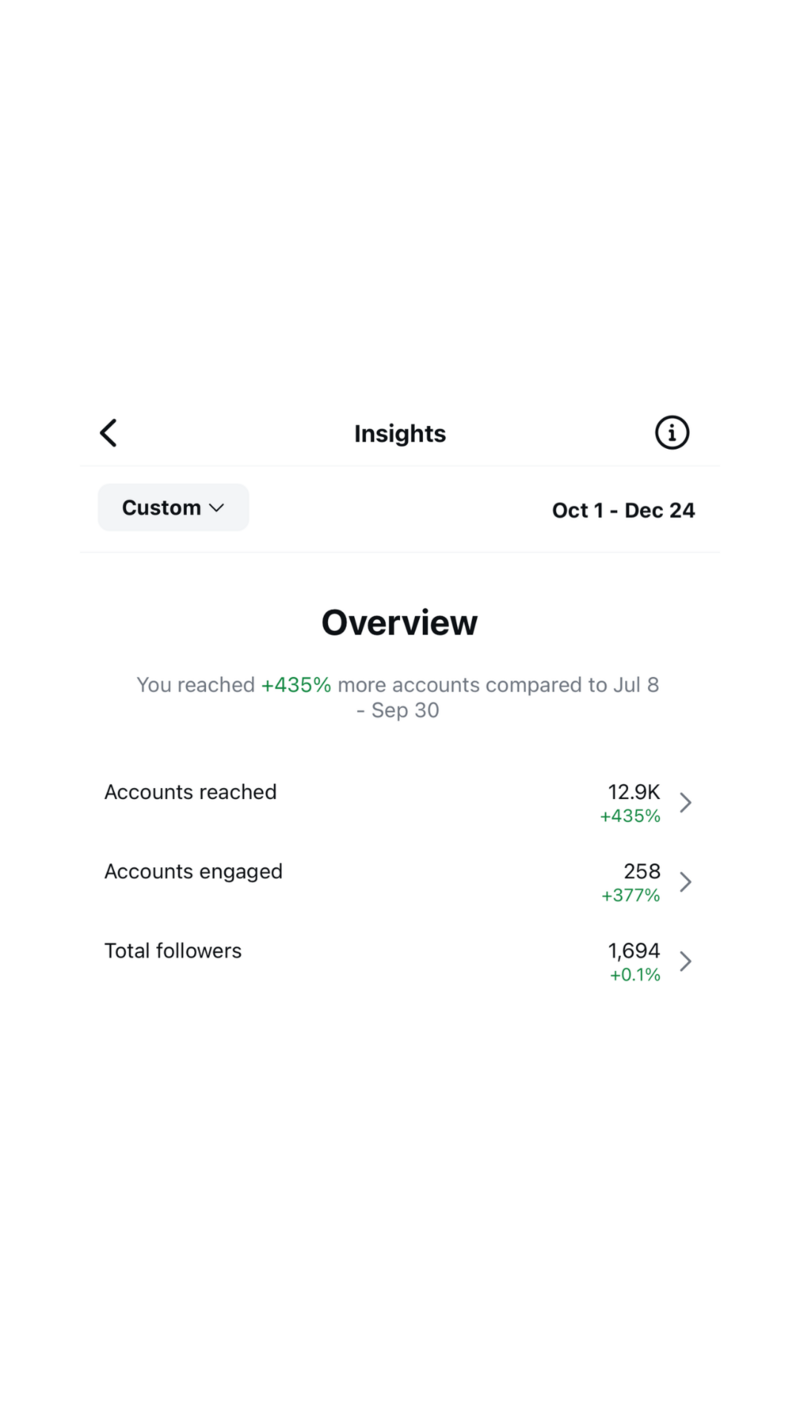This screenshot has height=1422, width=800.
Task: Click the Overview heading
Action: (400, 623)
